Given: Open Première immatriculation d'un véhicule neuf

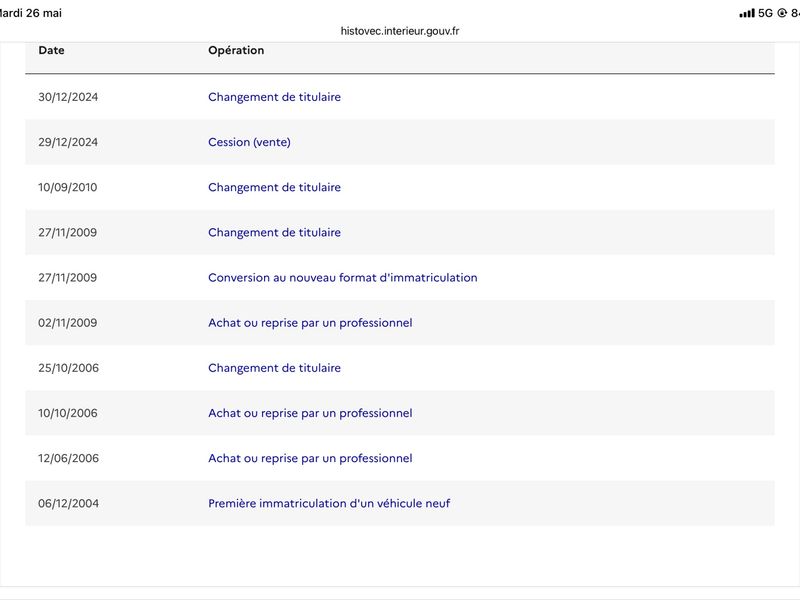Looking at the screenshot, I should click(329, 504).
